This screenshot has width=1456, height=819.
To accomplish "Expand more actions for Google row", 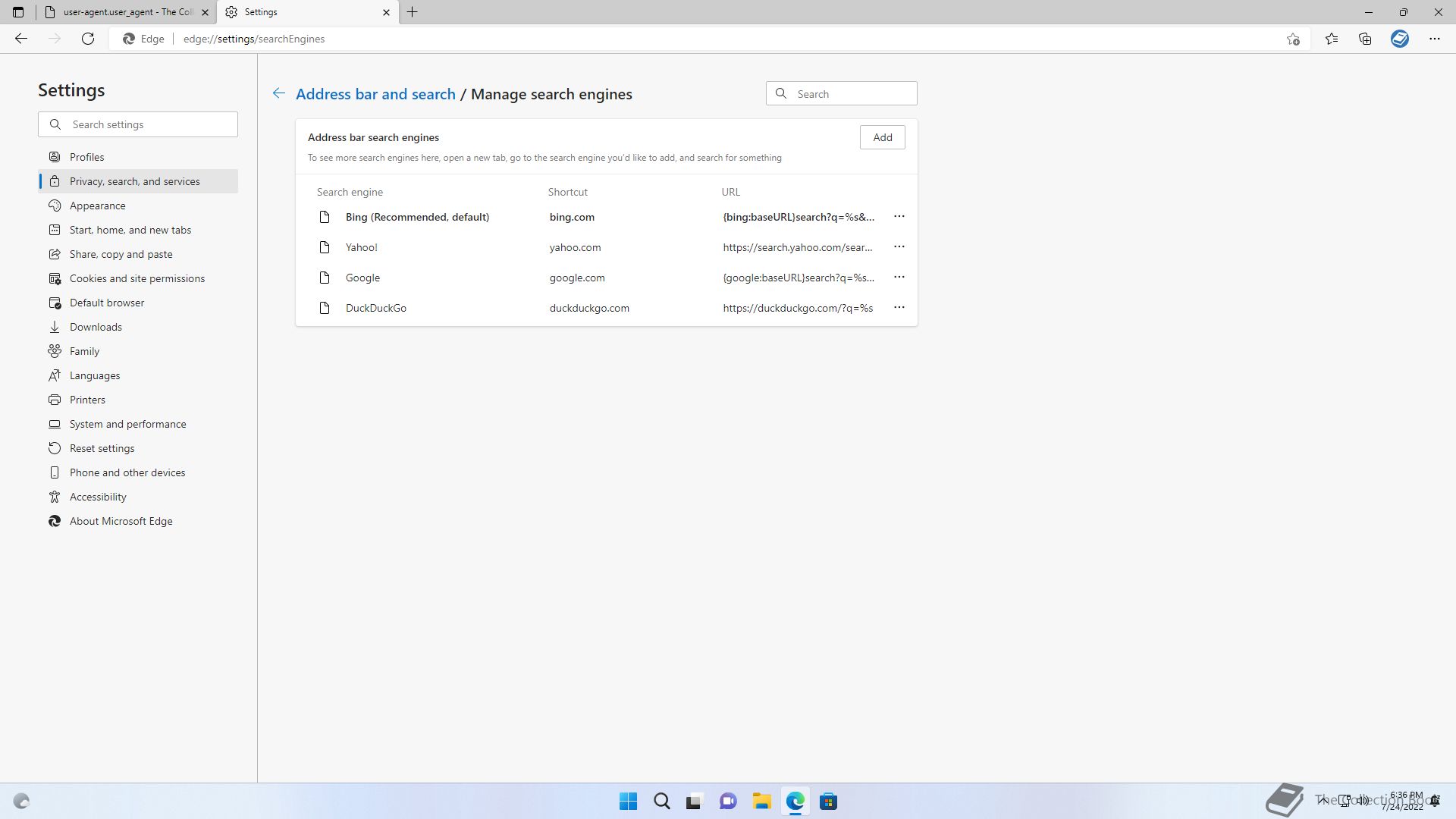I will point(899,278).
